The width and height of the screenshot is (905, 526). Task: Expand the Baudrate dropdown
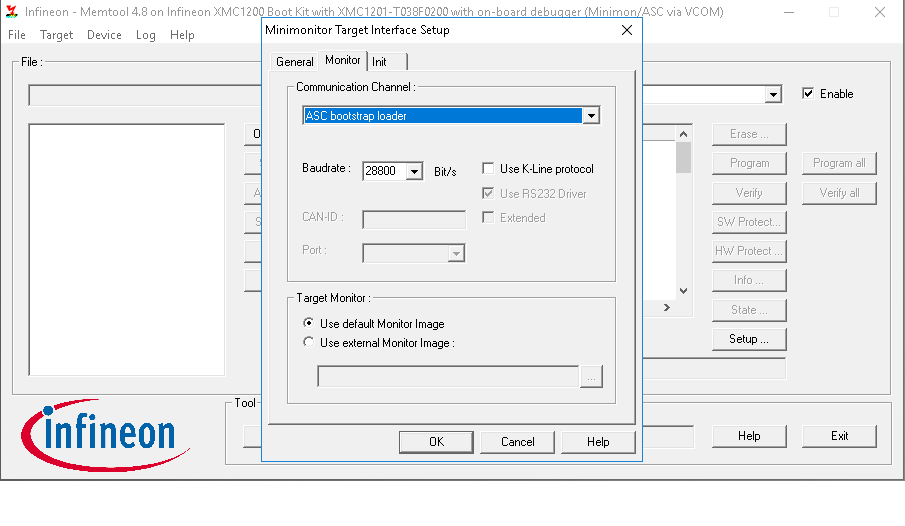point(414,171)
